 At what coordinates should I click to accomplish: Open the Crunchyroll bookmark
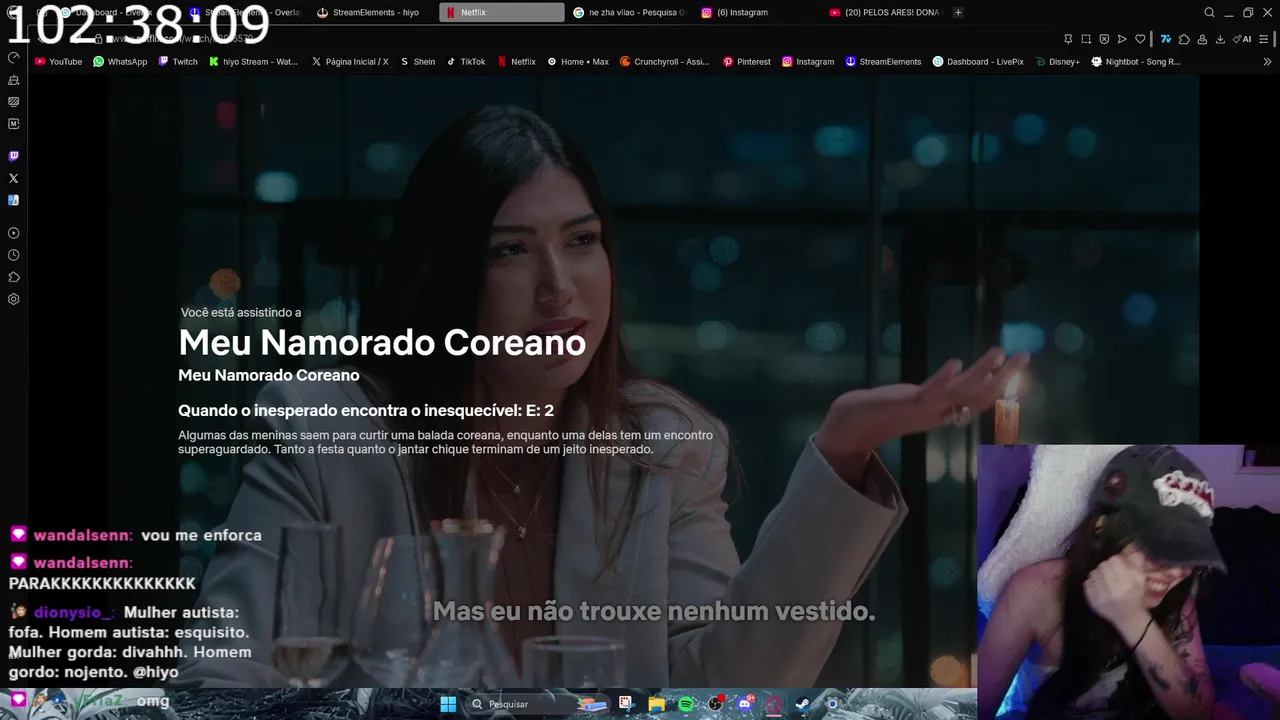click(665, 61)
